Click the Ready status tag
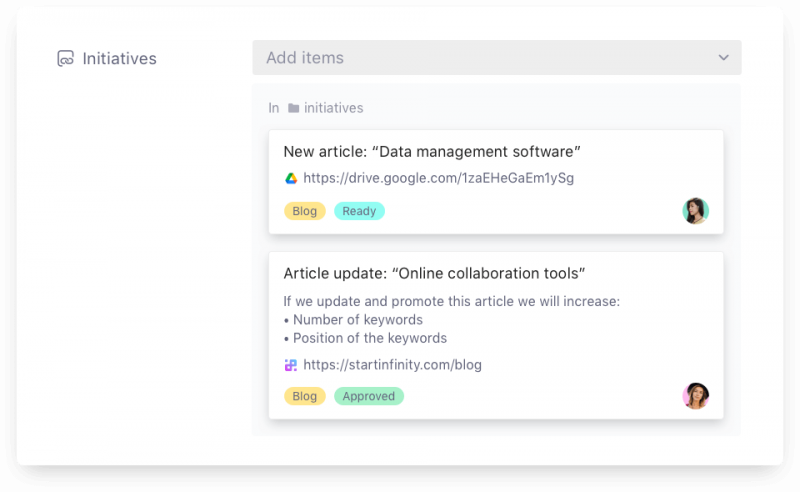This screenshot has width=800, height=492. 359,211
